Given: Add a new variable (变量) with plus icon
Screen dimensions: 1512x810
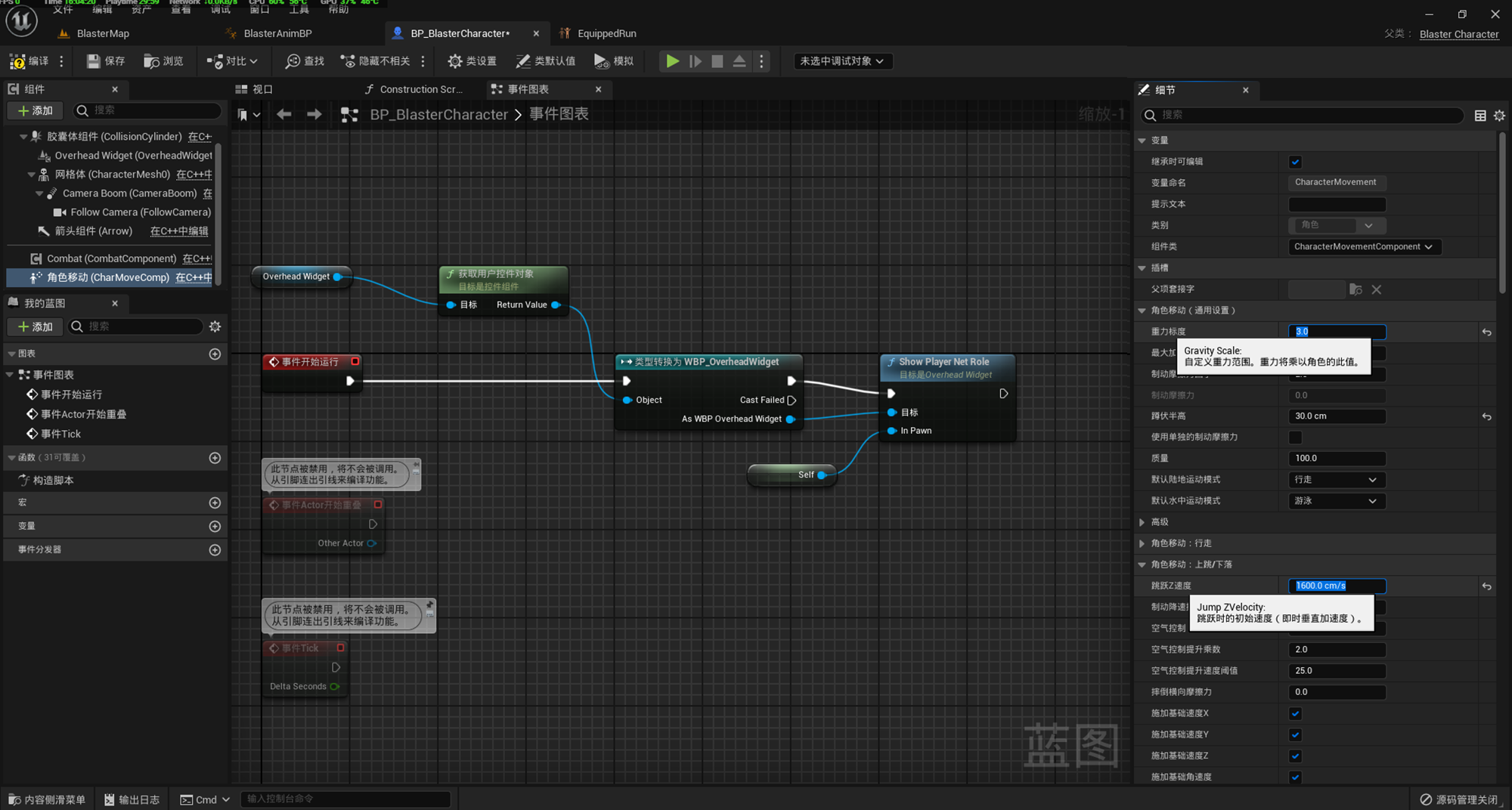Looking at the screenshot, I should coord(215,527).
